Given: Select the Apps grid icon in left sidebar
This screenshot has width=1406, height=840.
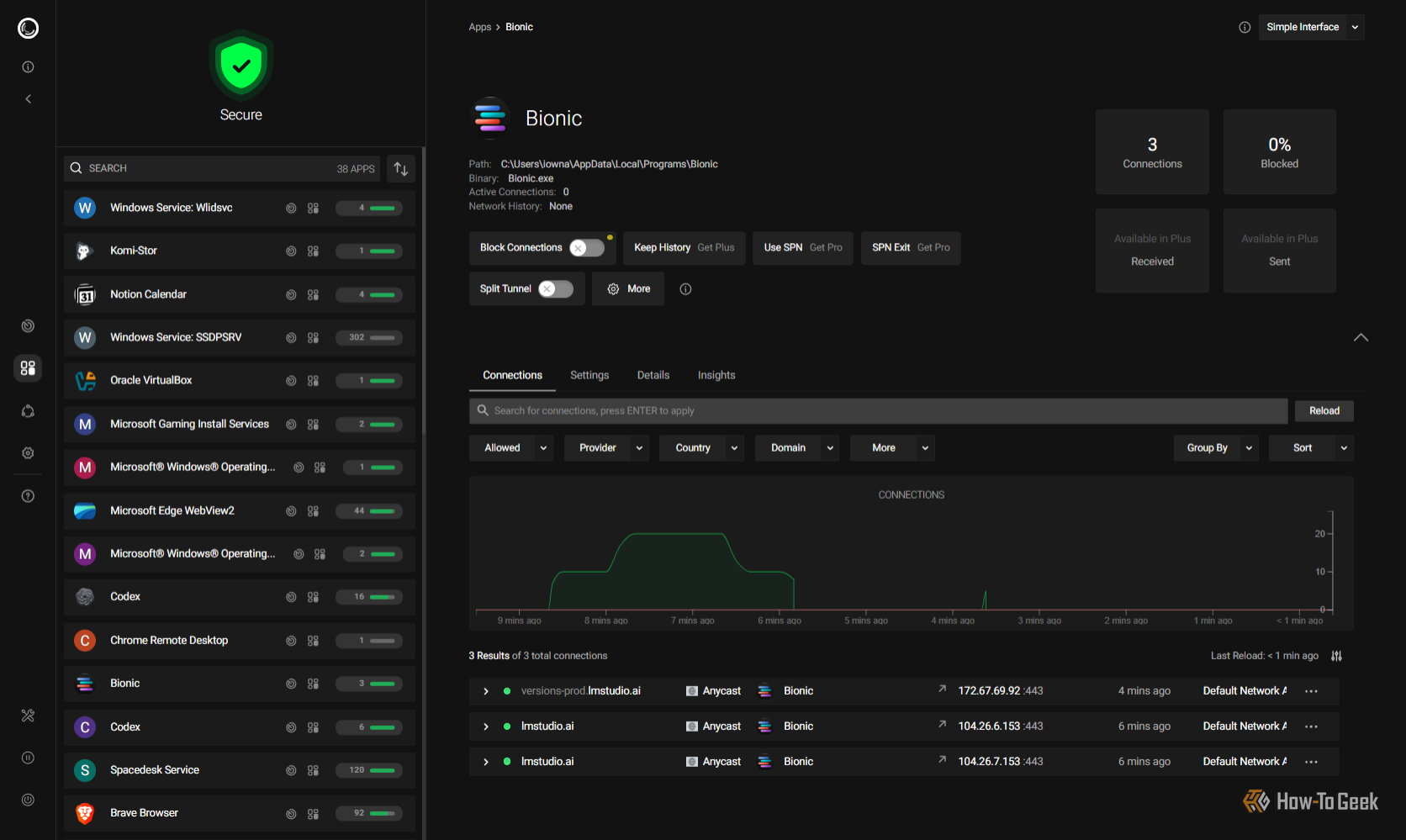Looking at the screenshot, I should 28,367.
